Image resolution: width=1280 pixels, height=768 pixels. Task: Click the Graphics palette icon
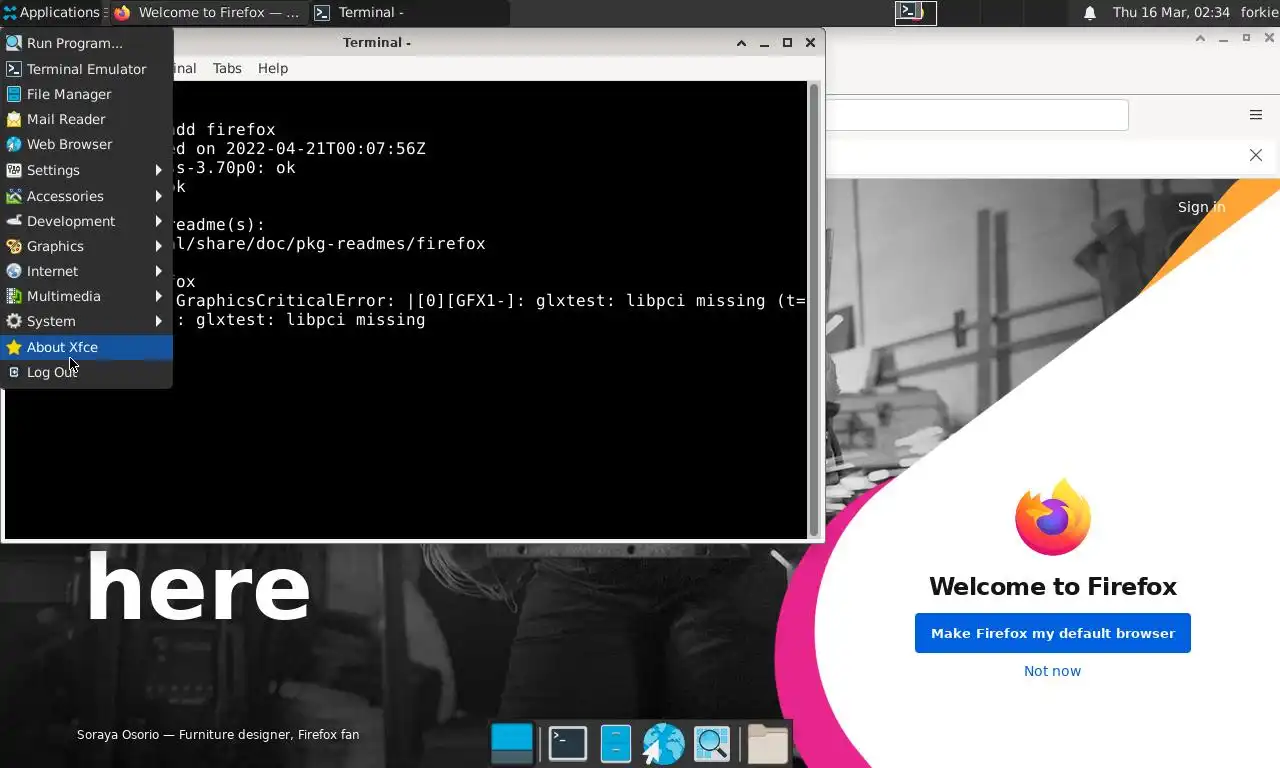pos(14,246)
